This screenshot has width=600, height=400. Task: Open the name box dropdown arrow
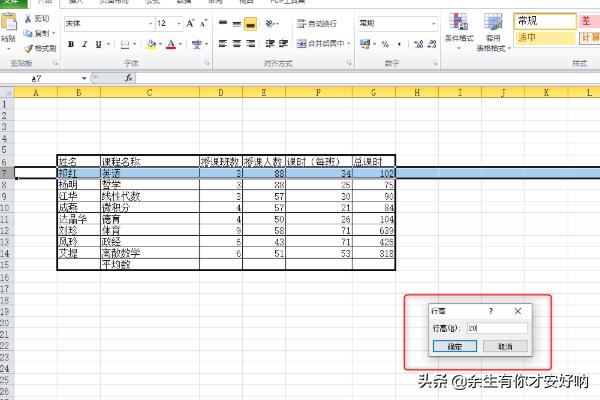pos(84,78)
